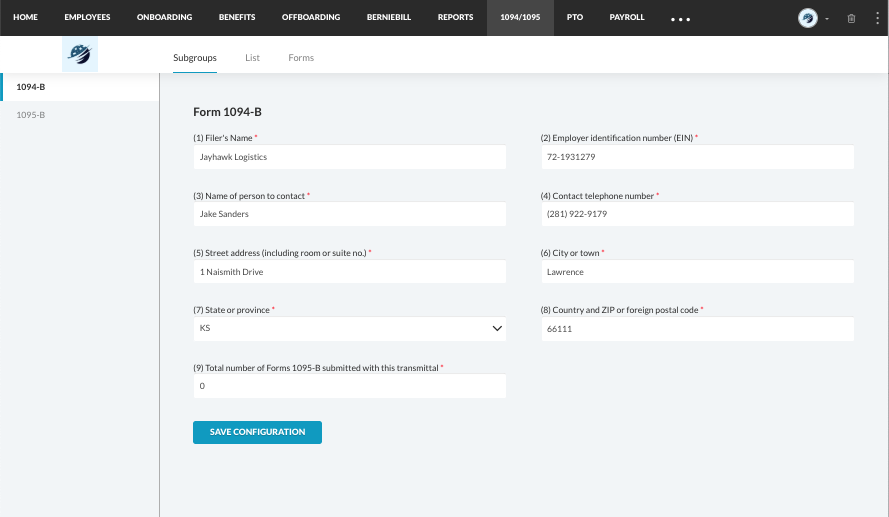The image size is (889, 517).
Task: Focus the Employer identification number field
Action: pyautogui.click(x=697, y=157)
